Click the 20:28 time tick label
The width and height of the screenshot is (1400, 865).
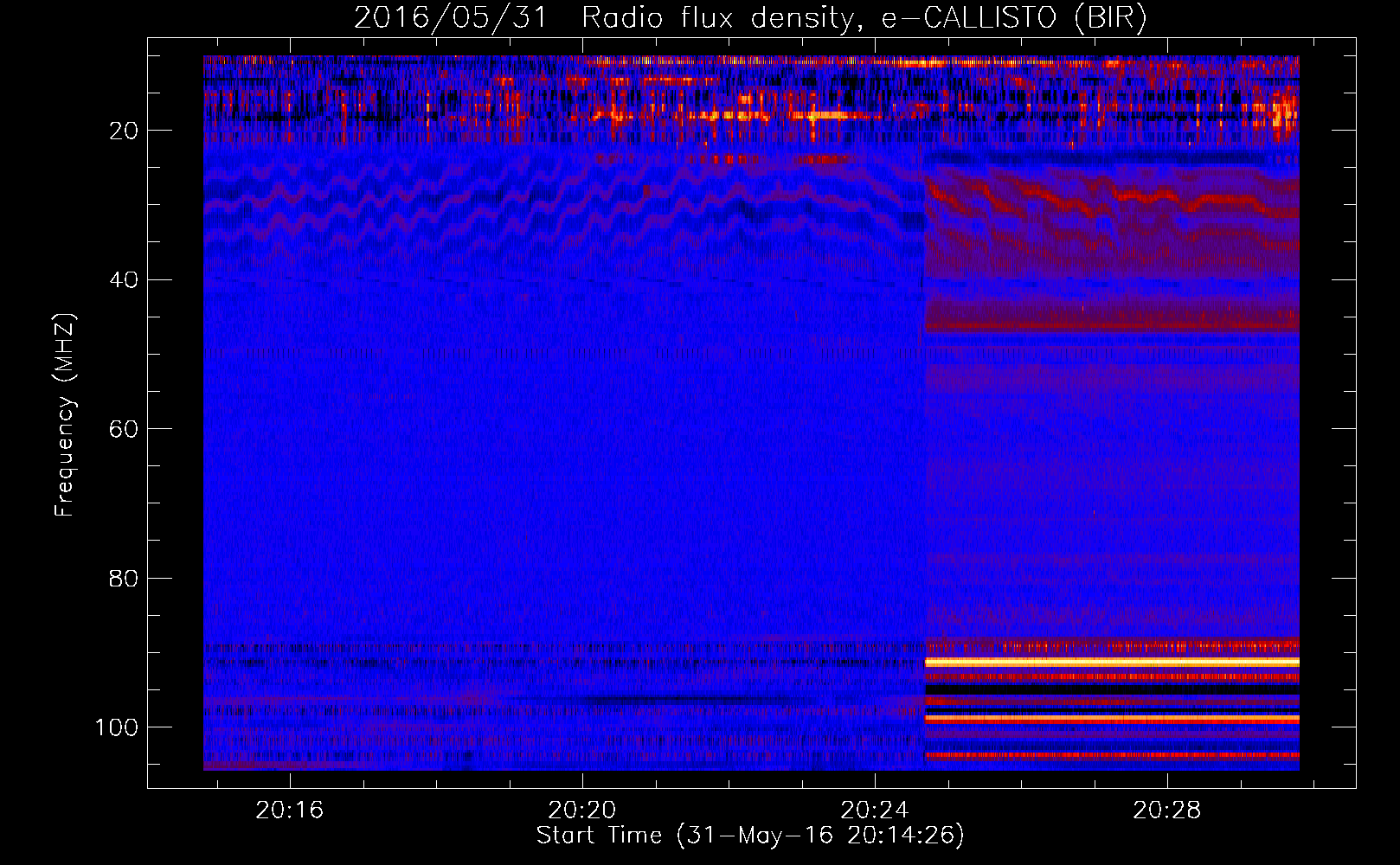pos(1167,811)
